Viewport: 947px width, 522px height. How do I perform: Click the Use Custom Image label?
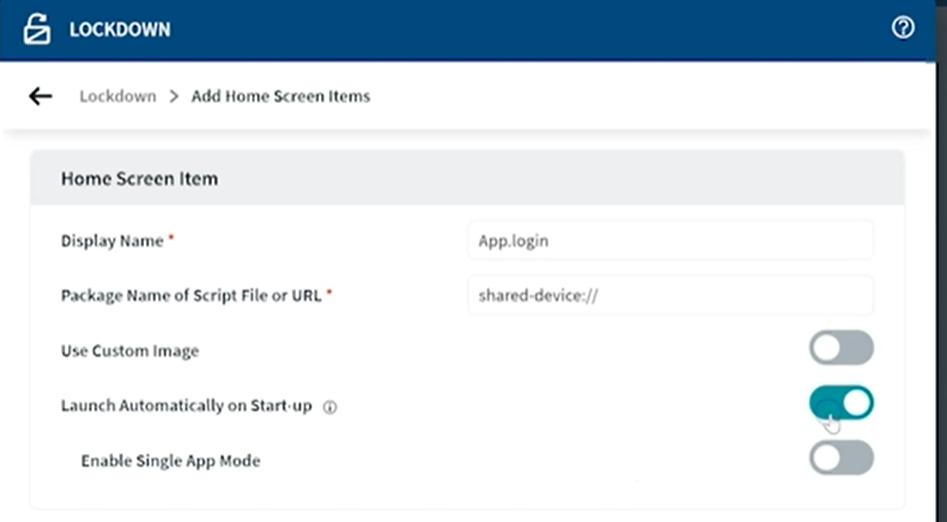point(130,351)
